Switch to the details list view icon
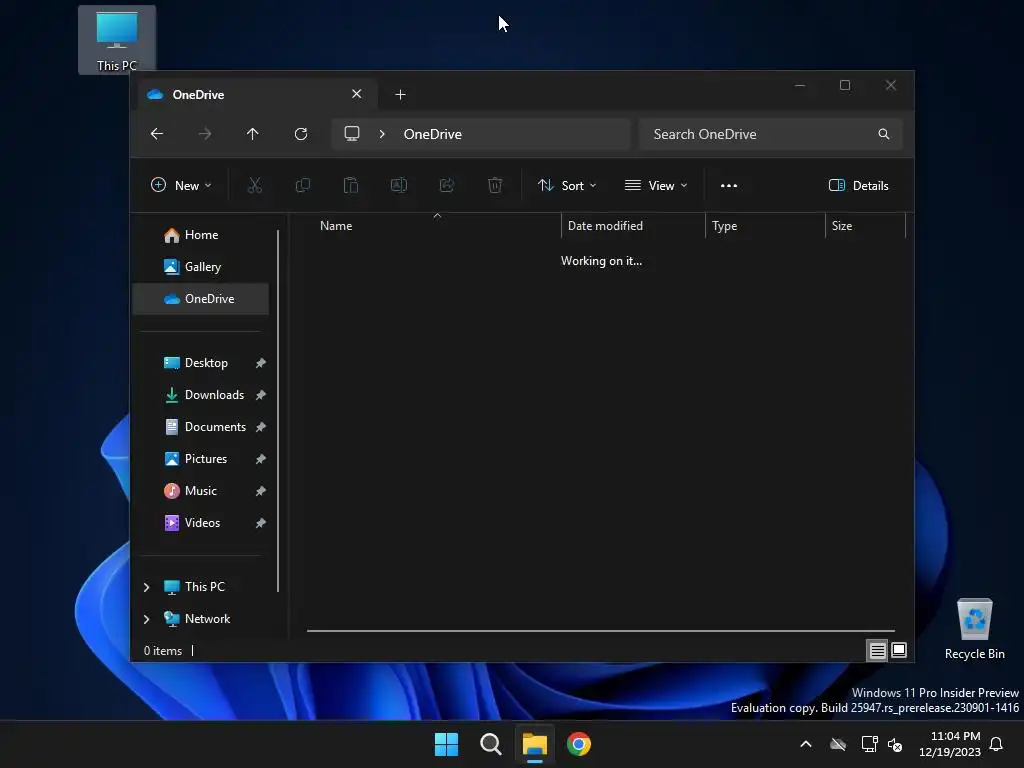The image size is (1024, 768). click(877, 650)
